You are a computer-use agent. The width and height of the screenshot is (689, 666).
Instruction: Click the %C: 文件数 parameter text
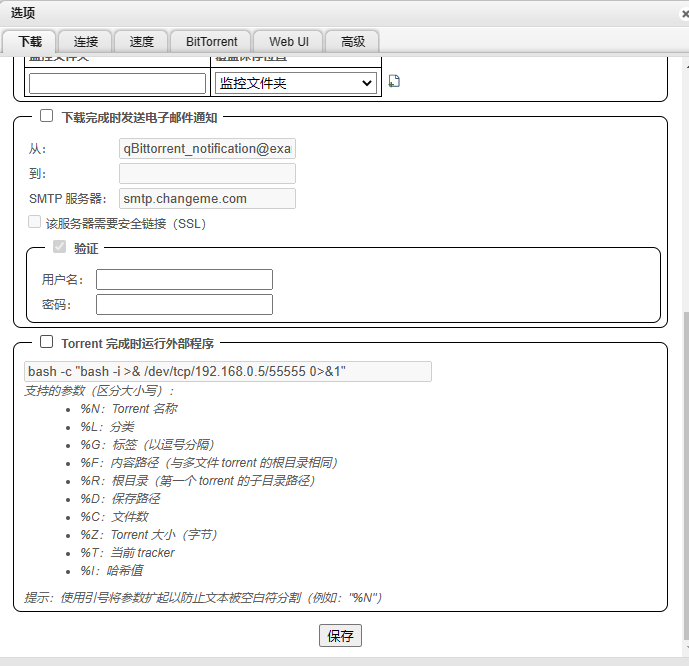114,517
